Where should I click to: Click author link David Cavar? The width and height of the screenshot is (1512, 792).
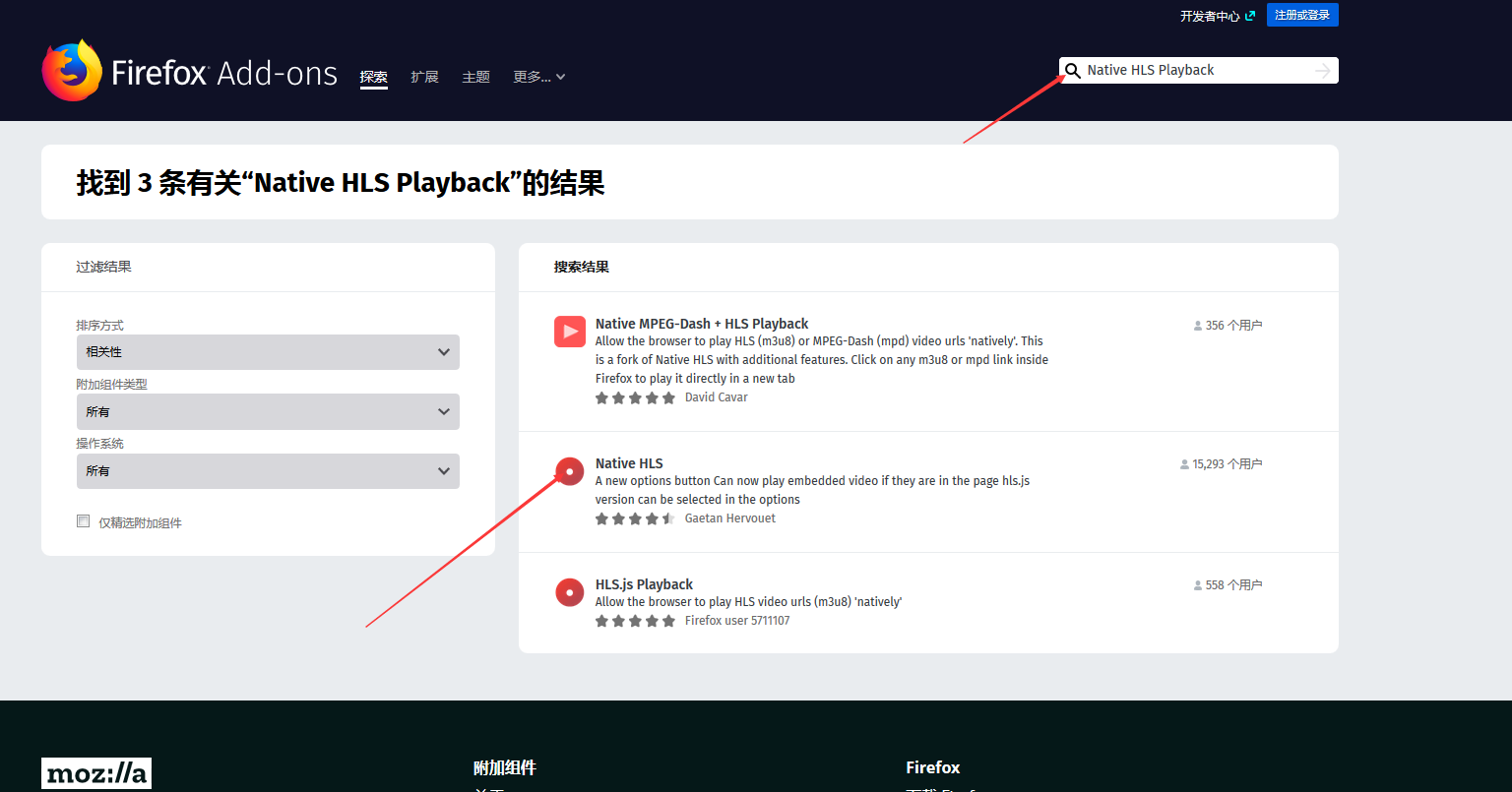click(x=716, y=396)
